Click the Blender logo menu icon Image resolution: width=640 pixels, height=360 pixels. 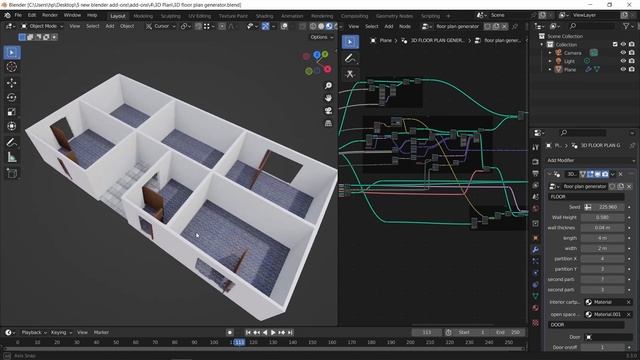[7, 15]
